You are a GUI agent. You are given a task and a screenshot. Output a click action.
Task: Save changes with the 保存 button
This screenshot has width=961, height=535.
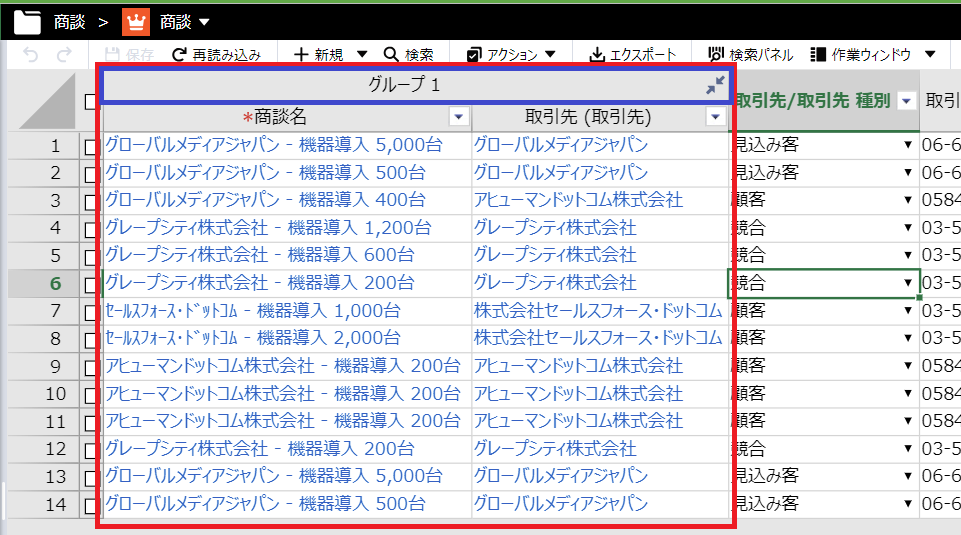[129, 55]
